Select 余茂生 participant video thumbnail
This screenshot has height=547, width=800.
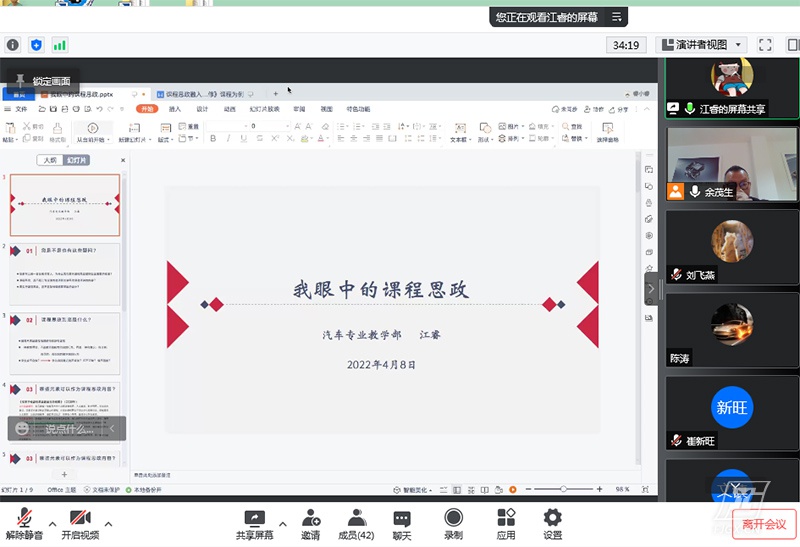[732, 165]
